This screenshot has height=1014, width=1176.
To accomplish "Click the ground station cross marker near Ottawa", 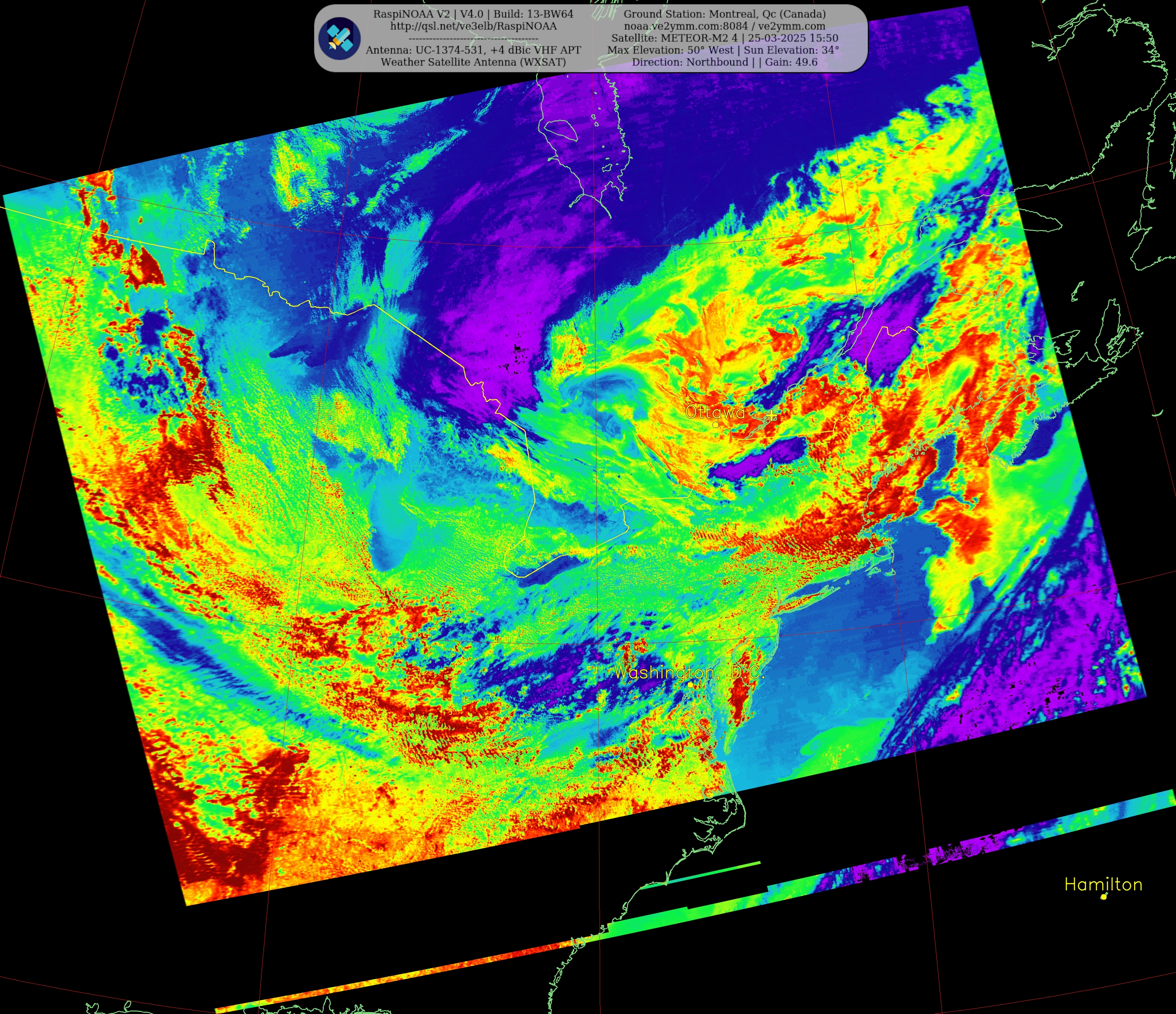I will tap(771, 416).
